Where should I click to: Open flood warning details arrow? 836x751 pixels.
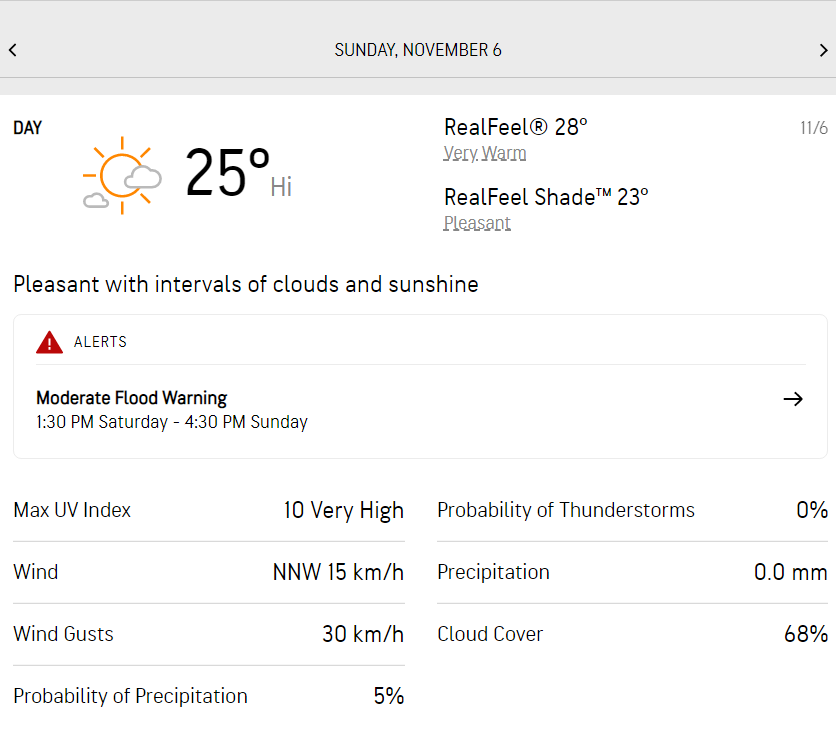tap(793, 399)
